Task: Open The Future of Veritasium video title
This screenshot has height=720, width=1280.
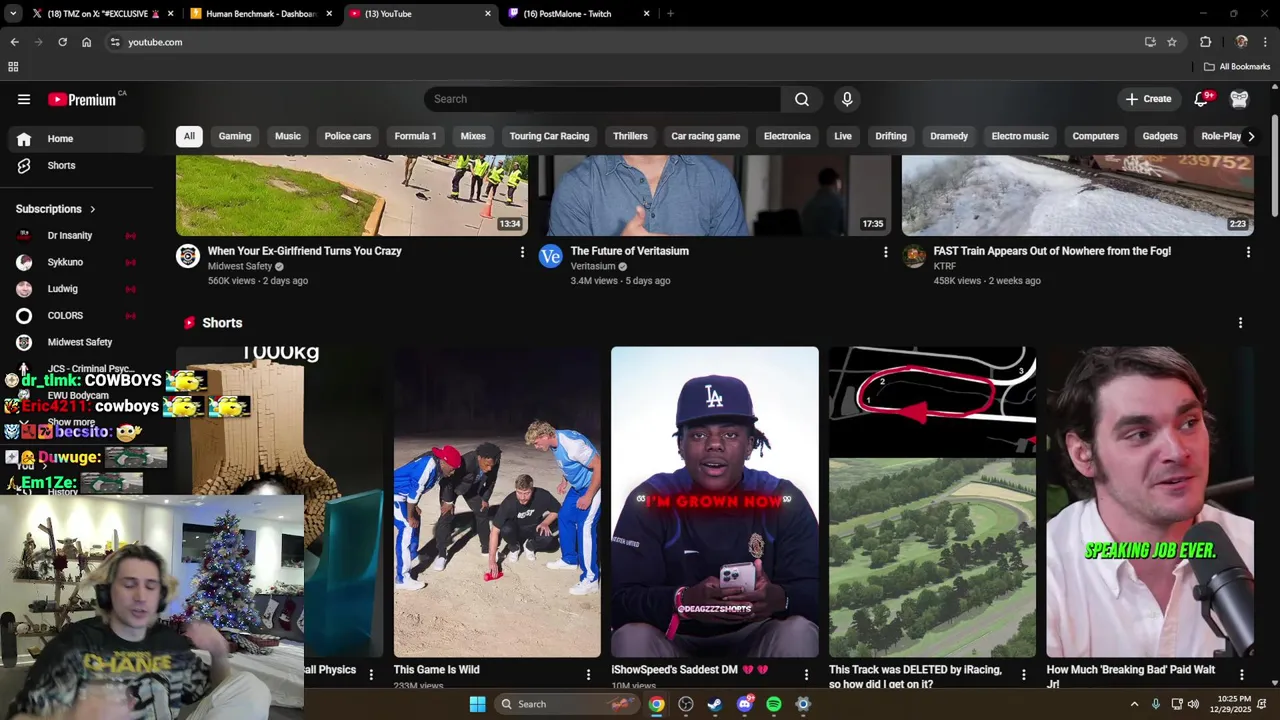Action: point(629,251)
